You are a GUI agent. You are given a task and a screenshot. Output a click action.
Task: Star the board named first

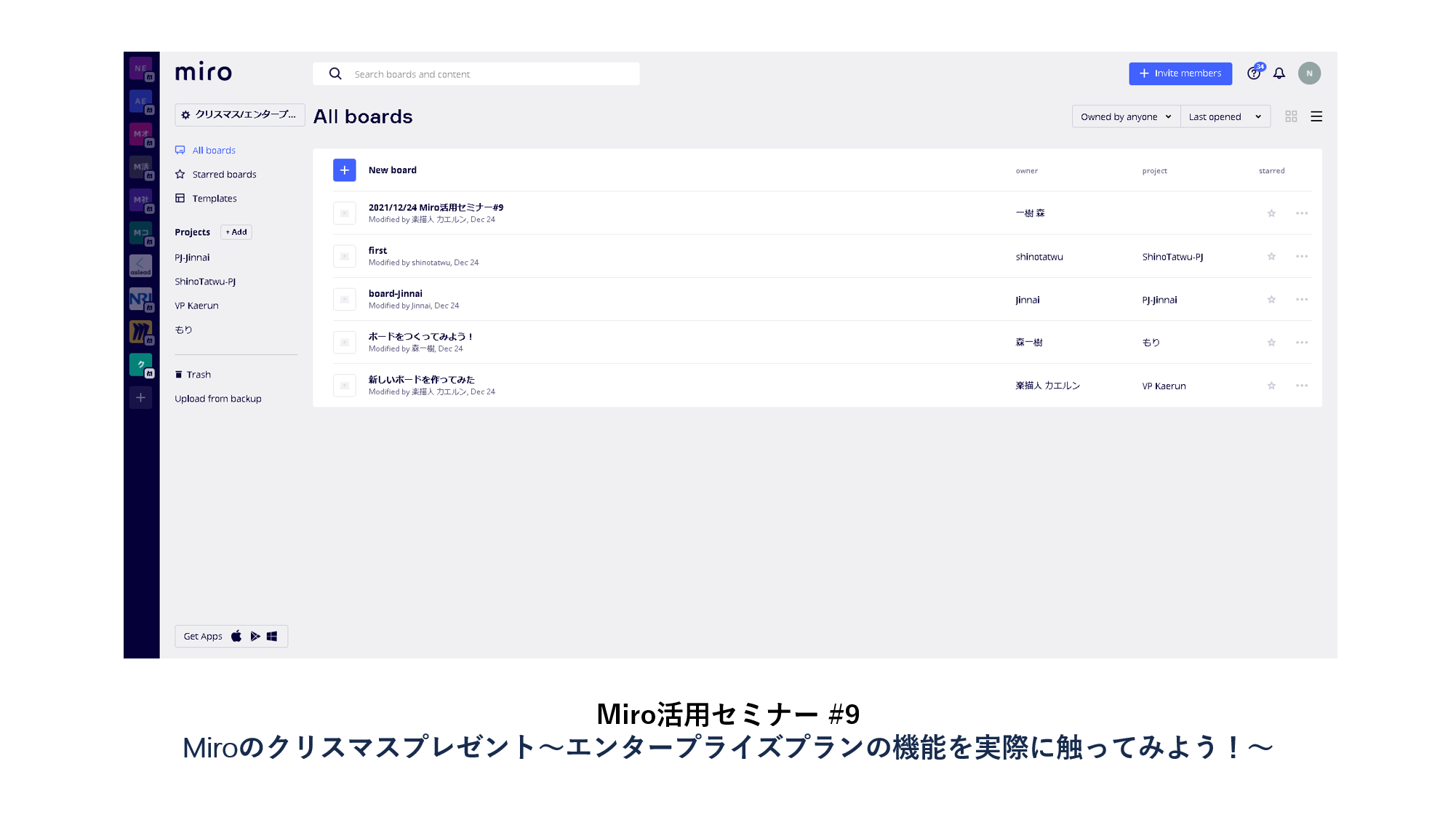click(x=1271, y=257)
